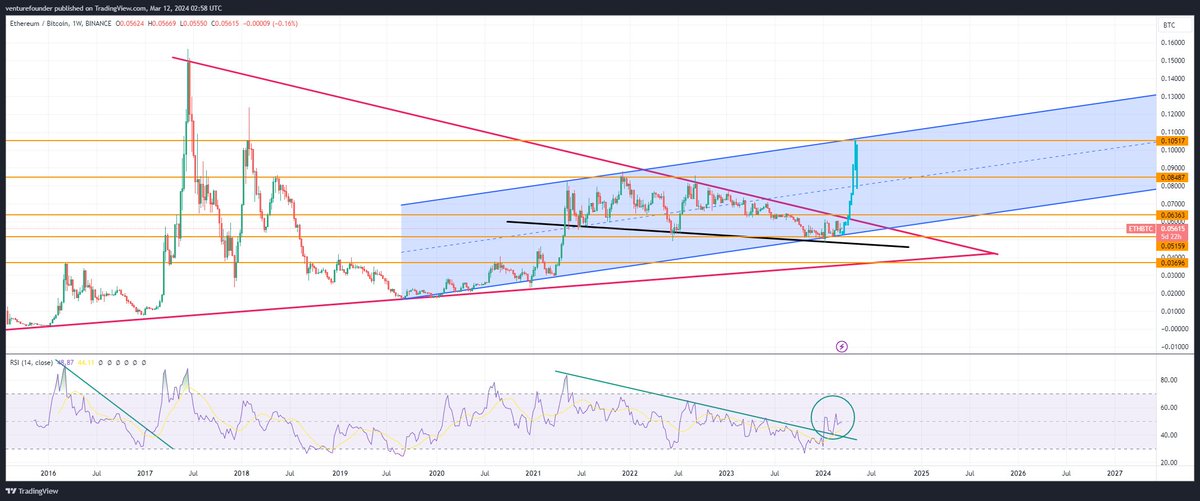The height and width of the screenshot is (501, 1200).
Task: Click the tall 2017 peak candle
Action: coord(188,85)
